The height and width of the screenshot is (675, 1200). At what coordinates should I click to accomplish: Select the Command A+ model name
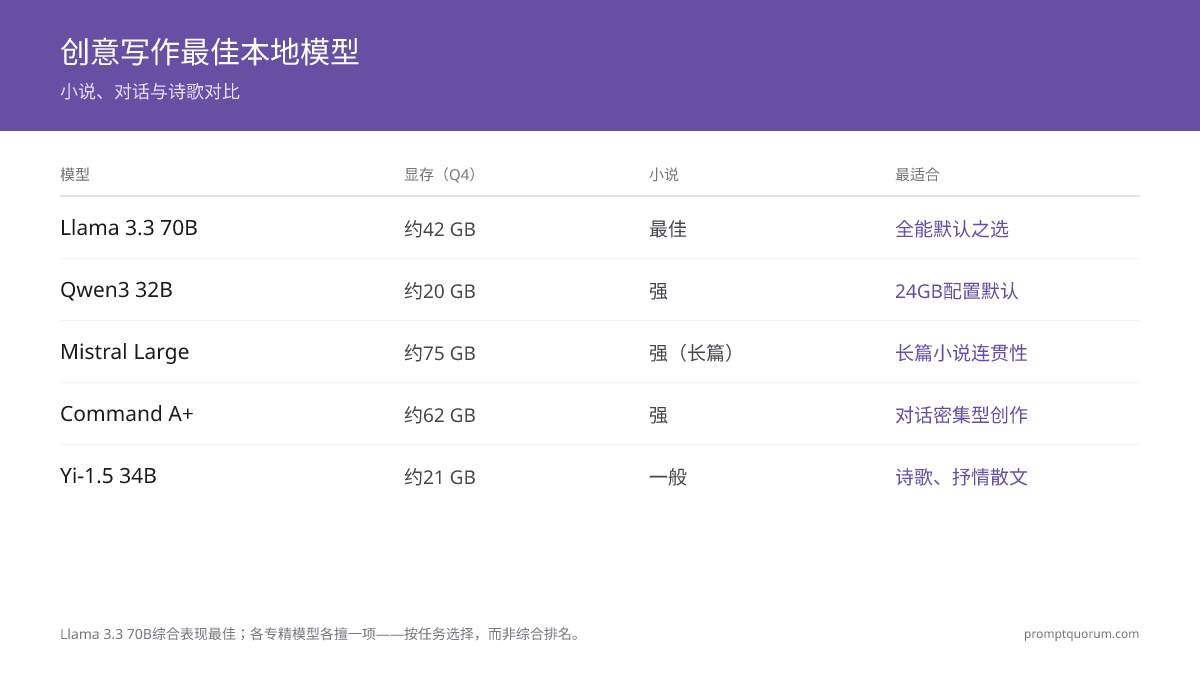click(x=127, y=414)
